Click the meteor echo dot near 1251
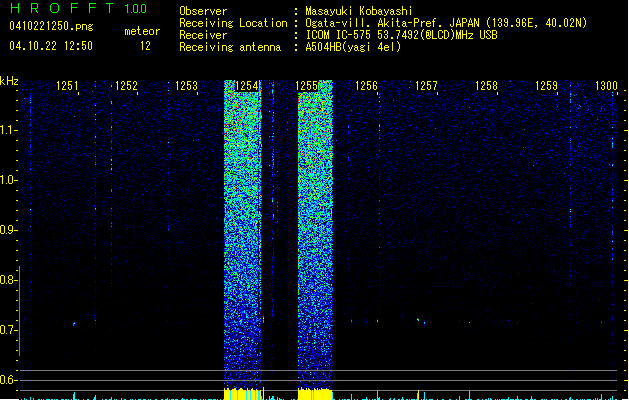 pyautogui.click(x=74, y=324)
